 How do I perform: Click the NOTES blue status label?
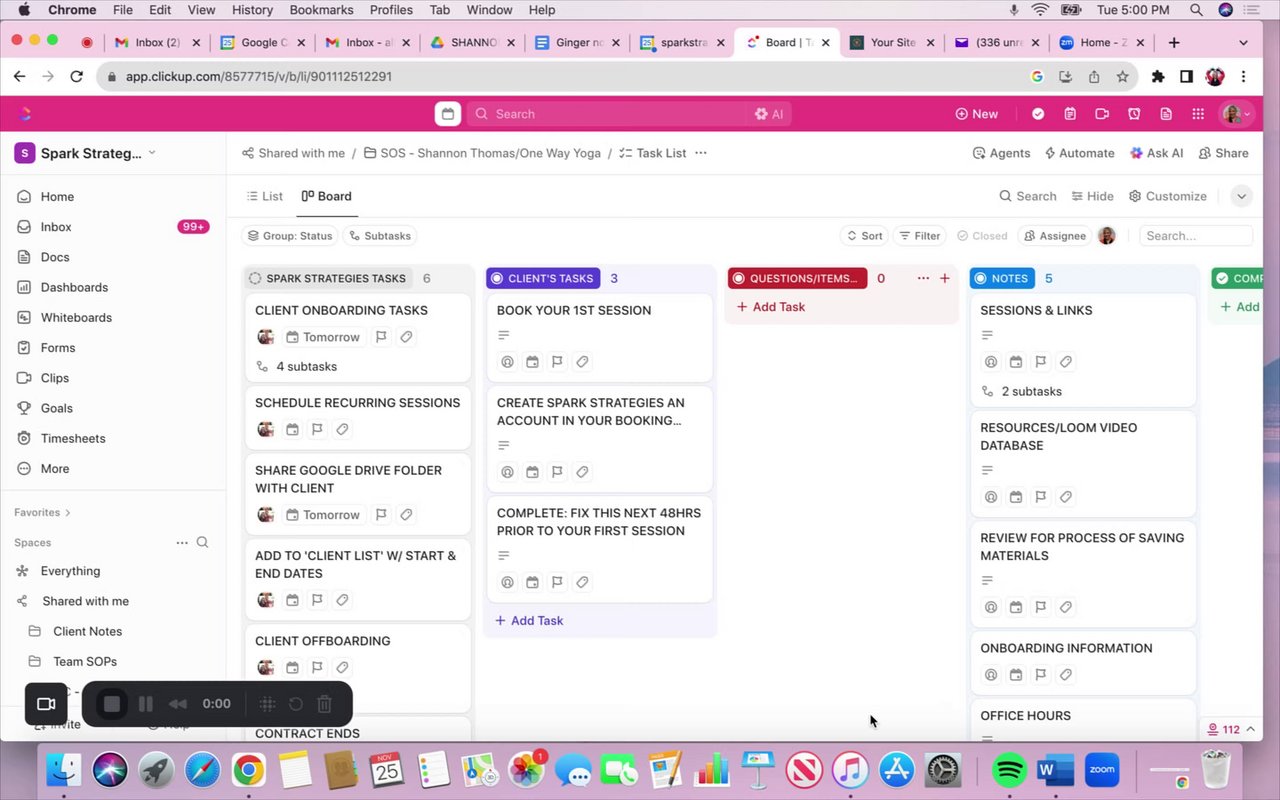pyautogui.click(x=1002, y=278)
